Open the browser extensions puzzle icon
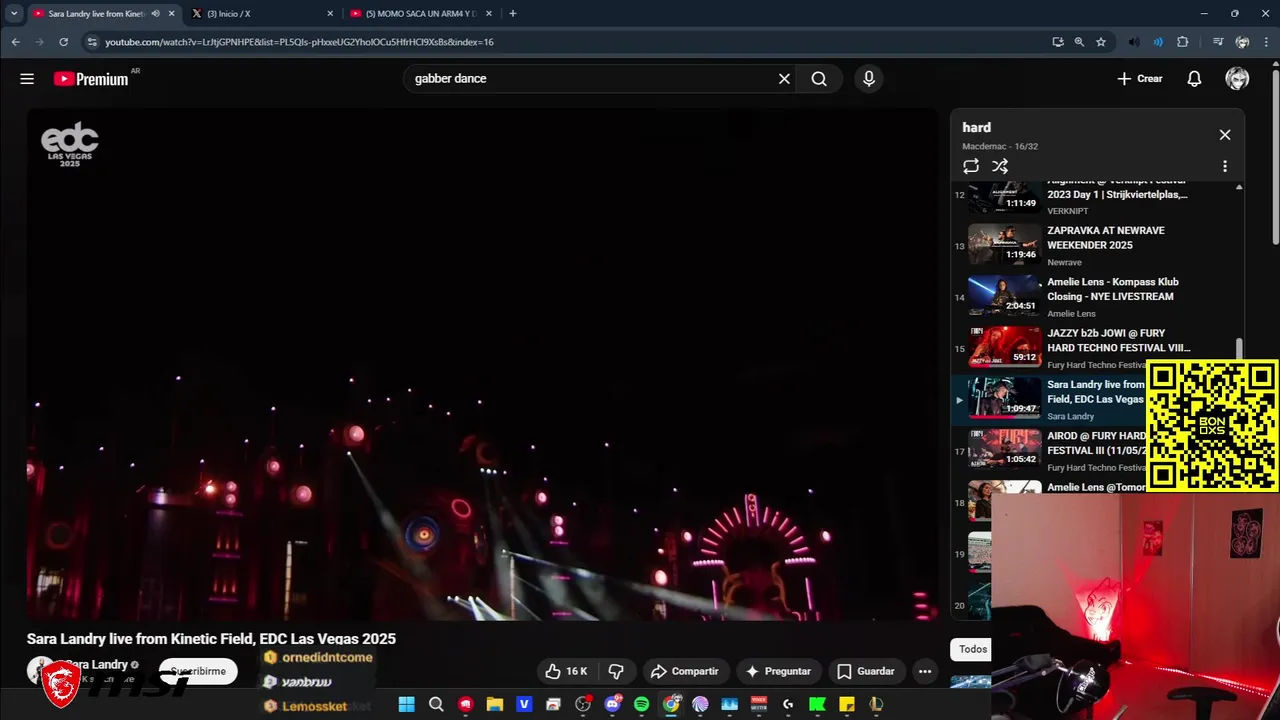The width and height of the screenshot is (1280, 720). click(1183, 42)
